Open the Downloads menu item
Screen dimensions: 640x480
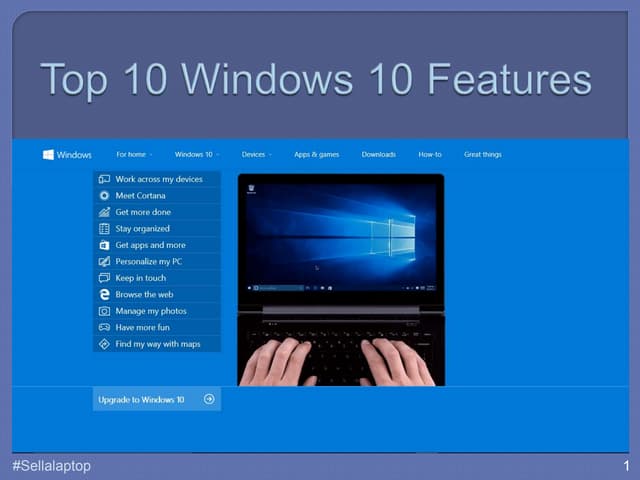379,155
